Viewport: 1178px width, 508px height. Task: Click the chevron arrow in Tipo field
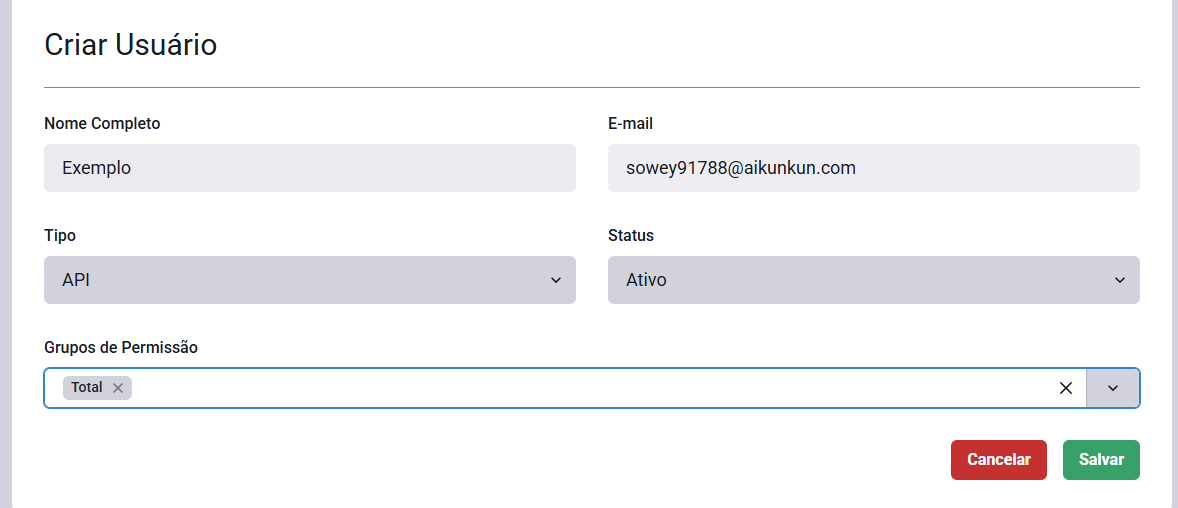click(556, 280)
